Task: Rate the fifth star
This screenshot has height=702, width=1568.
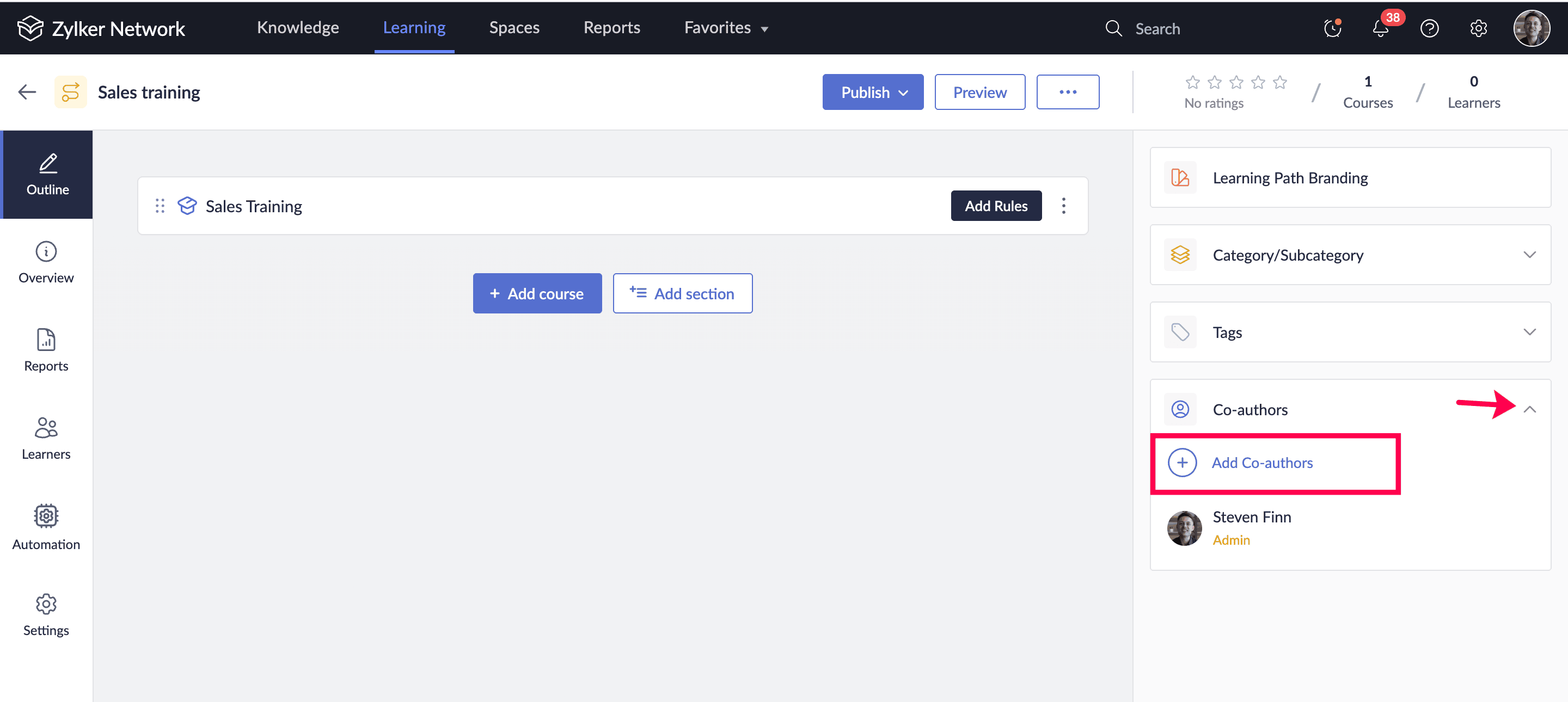Action: pyautogui.click(x=1279, y=82)
